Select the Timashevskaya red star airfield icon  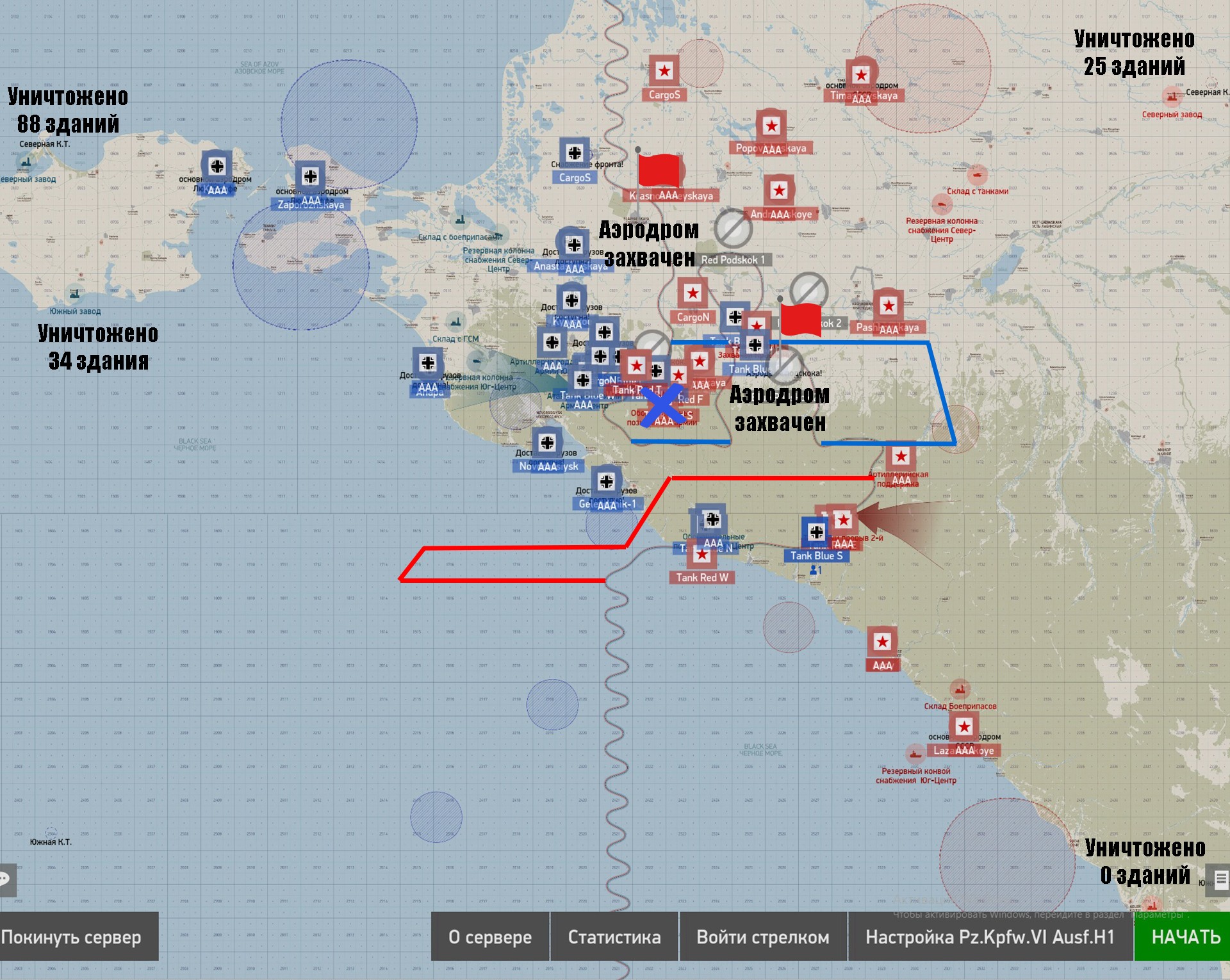pyautogui.click(x=861, y=76)
